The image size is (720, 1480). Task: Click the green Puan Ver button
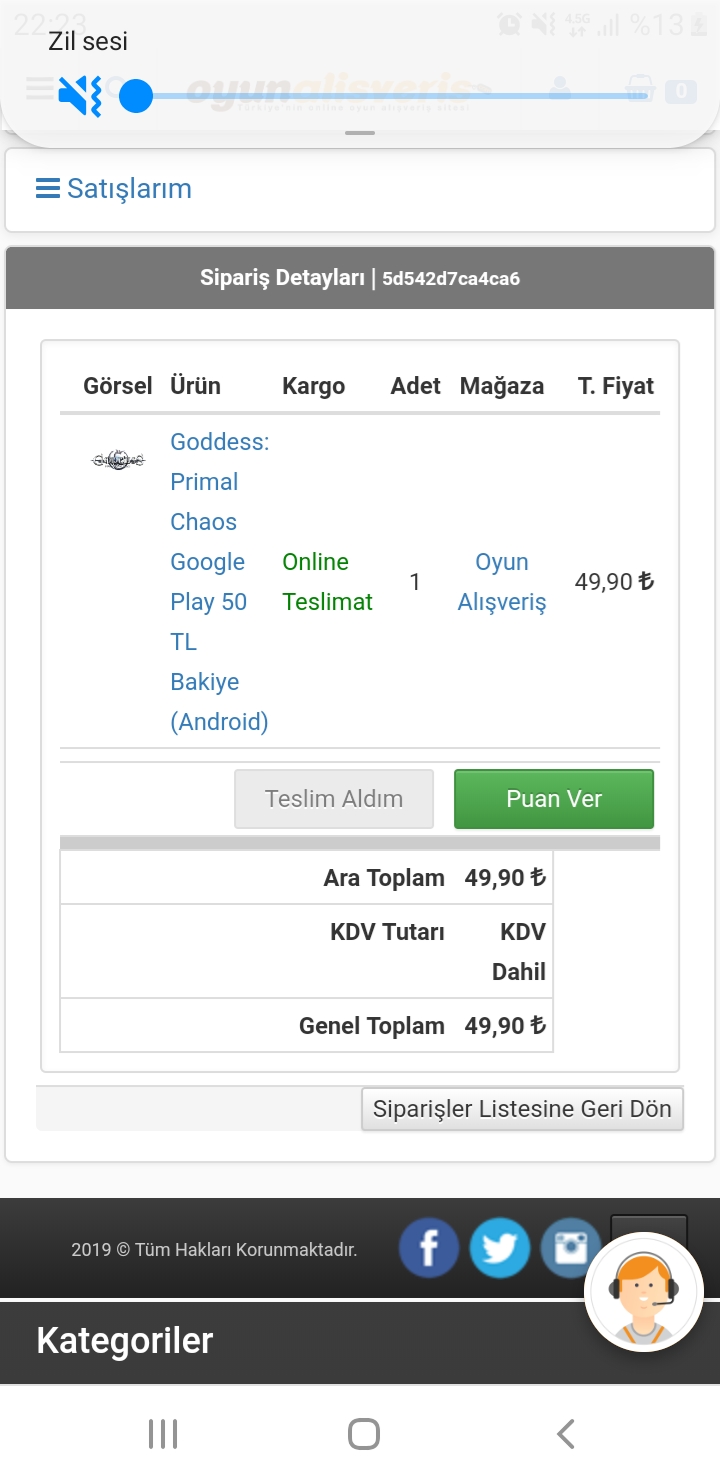pyautogui.click(x=553, y=799)
